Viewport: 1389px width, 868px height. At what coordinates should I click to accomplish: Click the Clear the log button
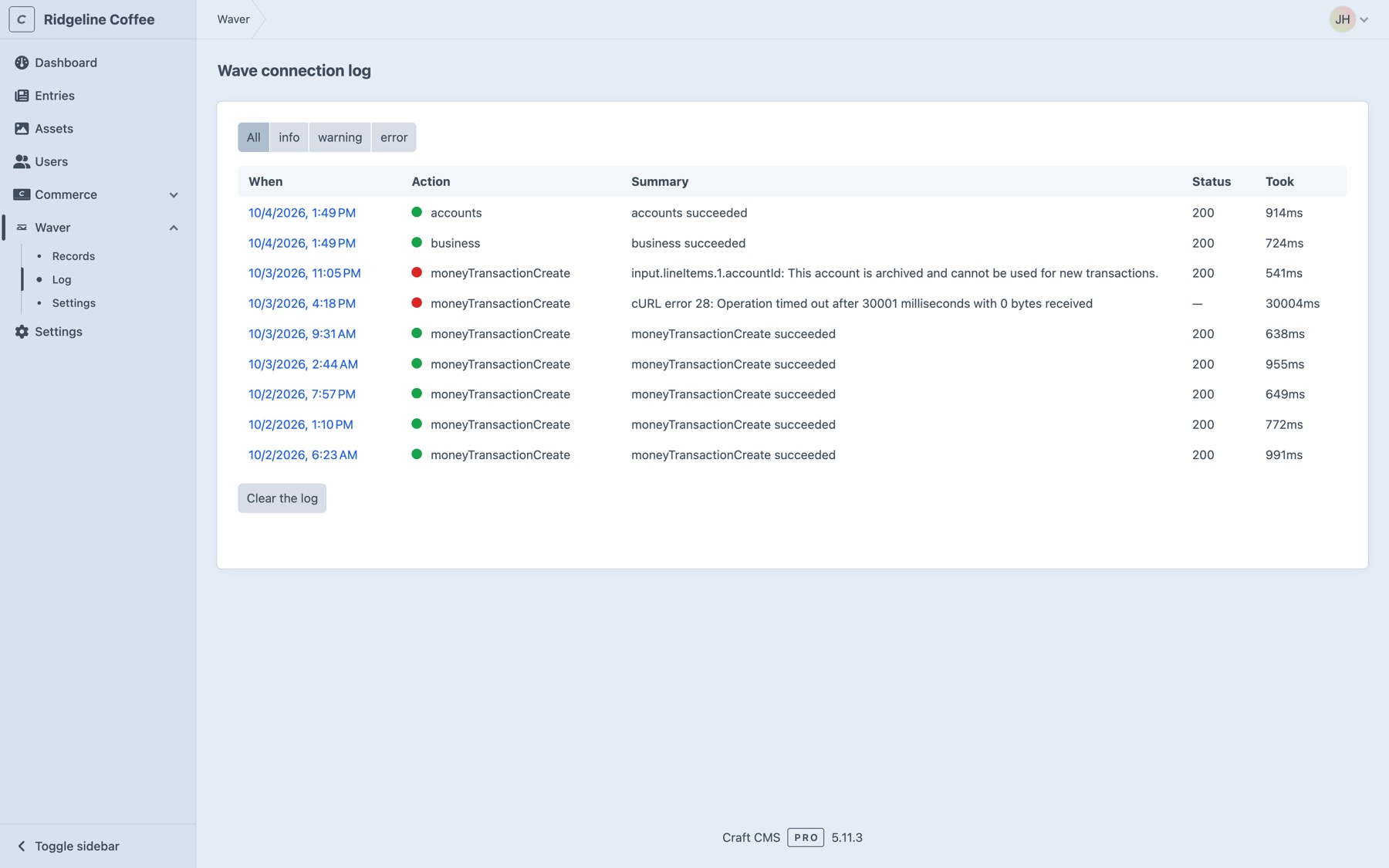tap(282, 498)
